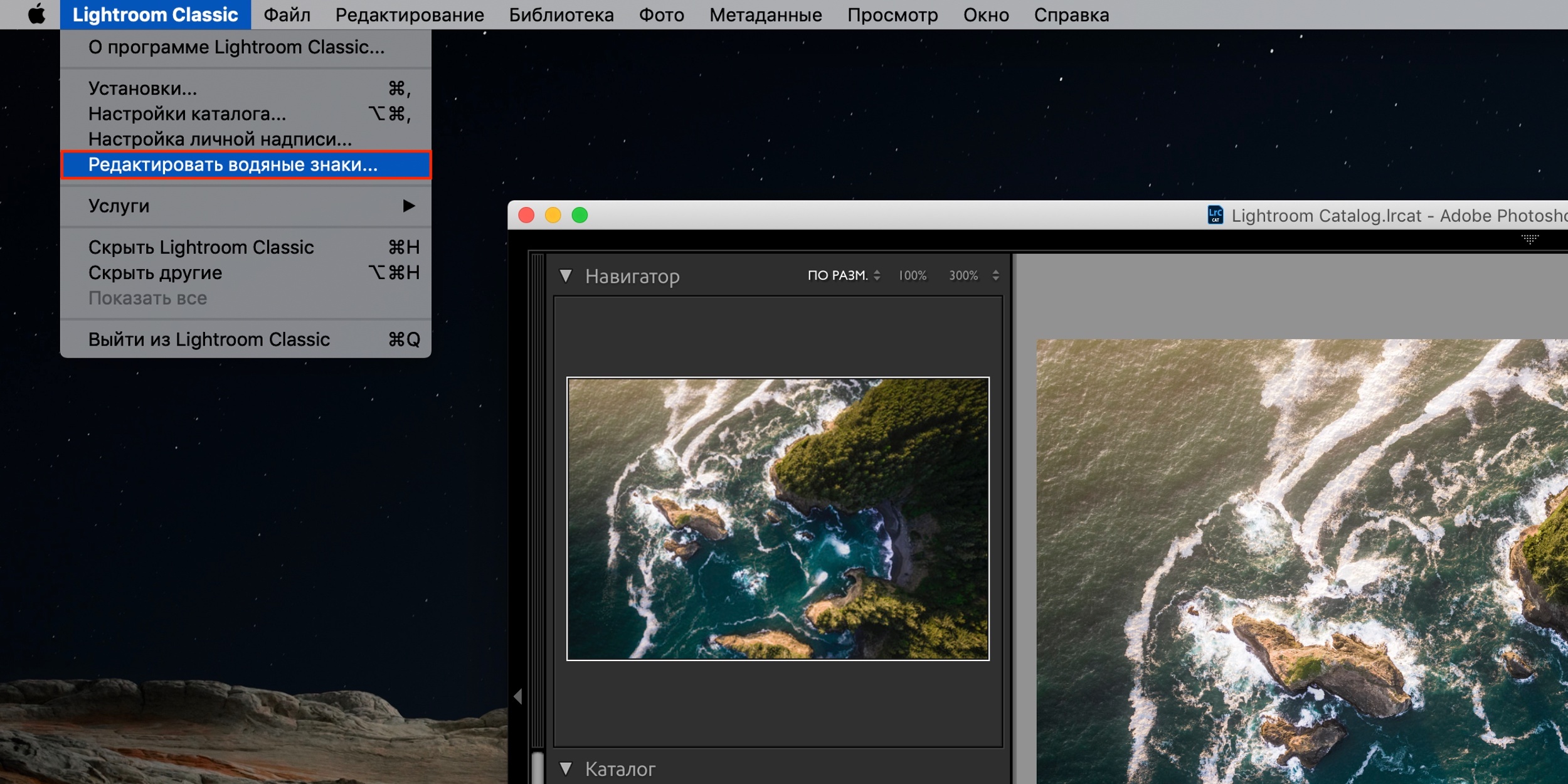
Task: Set navigator zoom to ПО РАЗМ.
Action: point(837,275)
